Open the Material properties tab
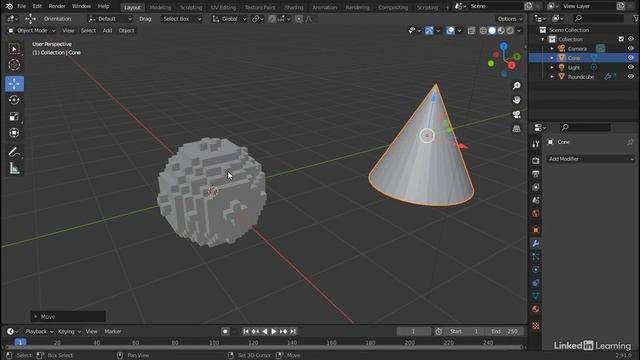 click(x=536, y=309)
